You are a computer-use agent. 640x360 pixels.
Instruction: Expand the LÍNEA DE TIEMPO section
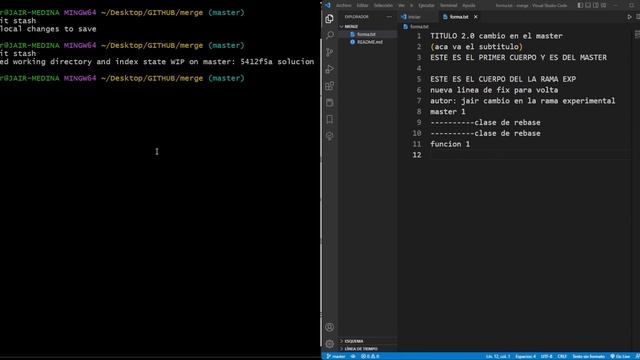pos(367,349)
